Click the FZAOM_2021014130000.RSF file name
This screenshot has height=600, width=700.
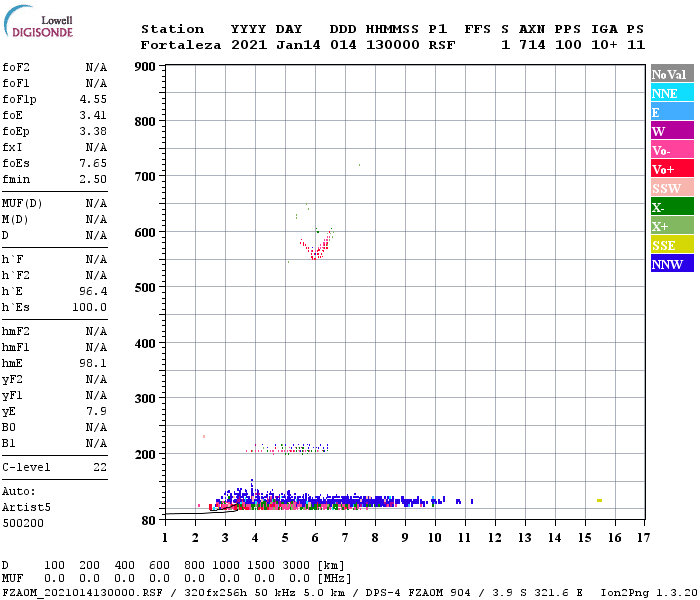(83, 592)
